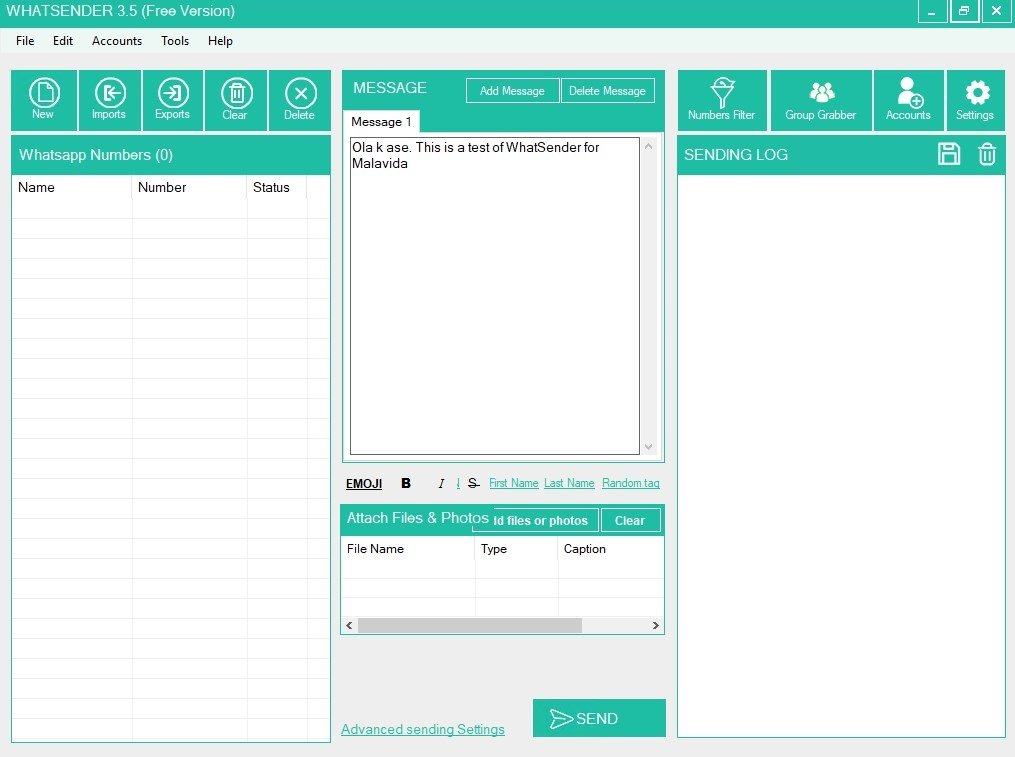The height and width of the screenshot is (757, 1015).
Task: Open the Help menu
Action: 220,41
